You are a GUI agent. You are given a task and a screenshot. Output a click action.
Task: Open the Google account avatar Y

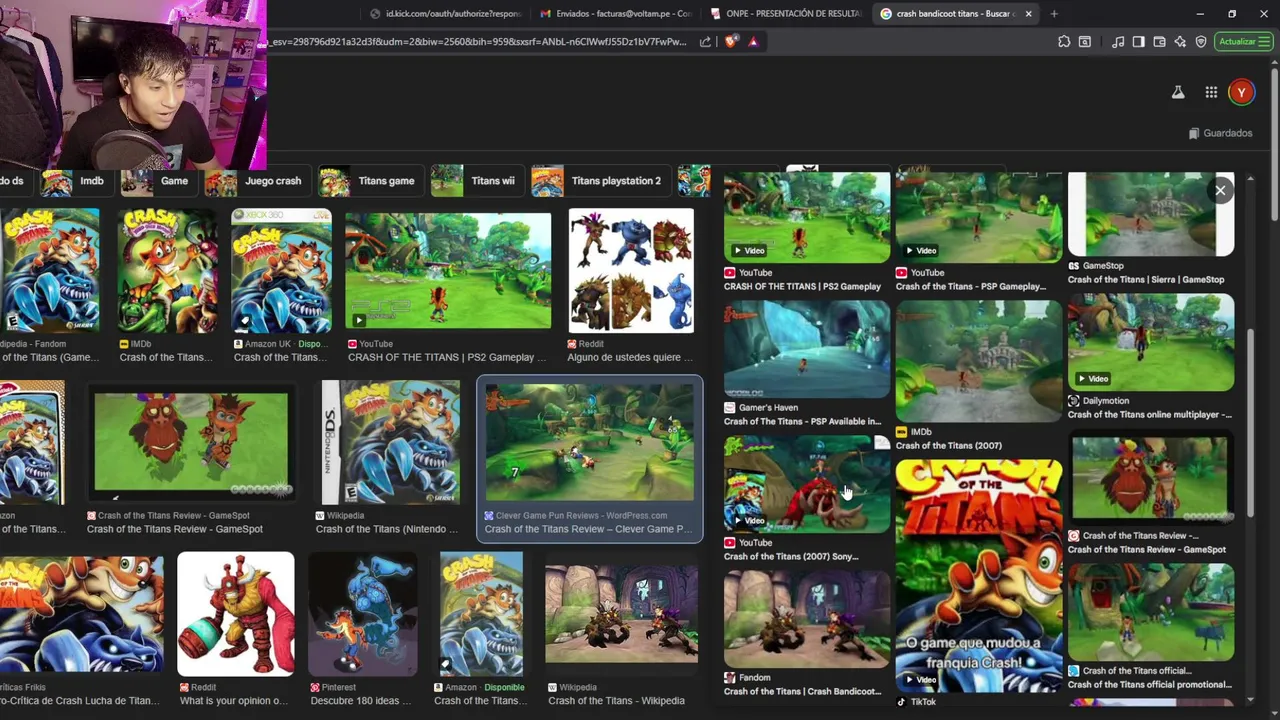tap(1241, 92)
